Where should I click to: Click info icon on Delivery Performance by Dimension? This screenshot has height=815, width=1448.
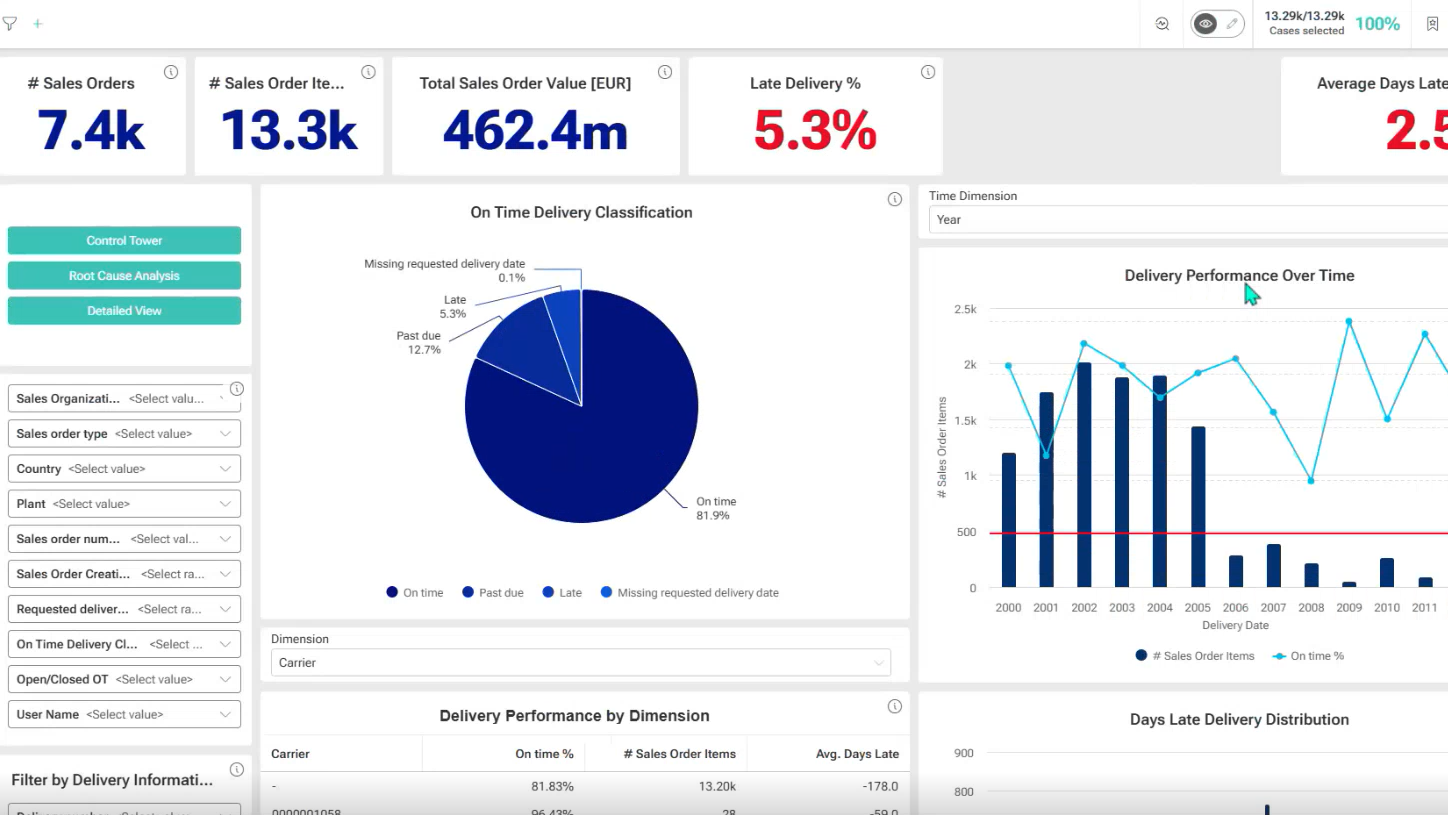point(895,707)
